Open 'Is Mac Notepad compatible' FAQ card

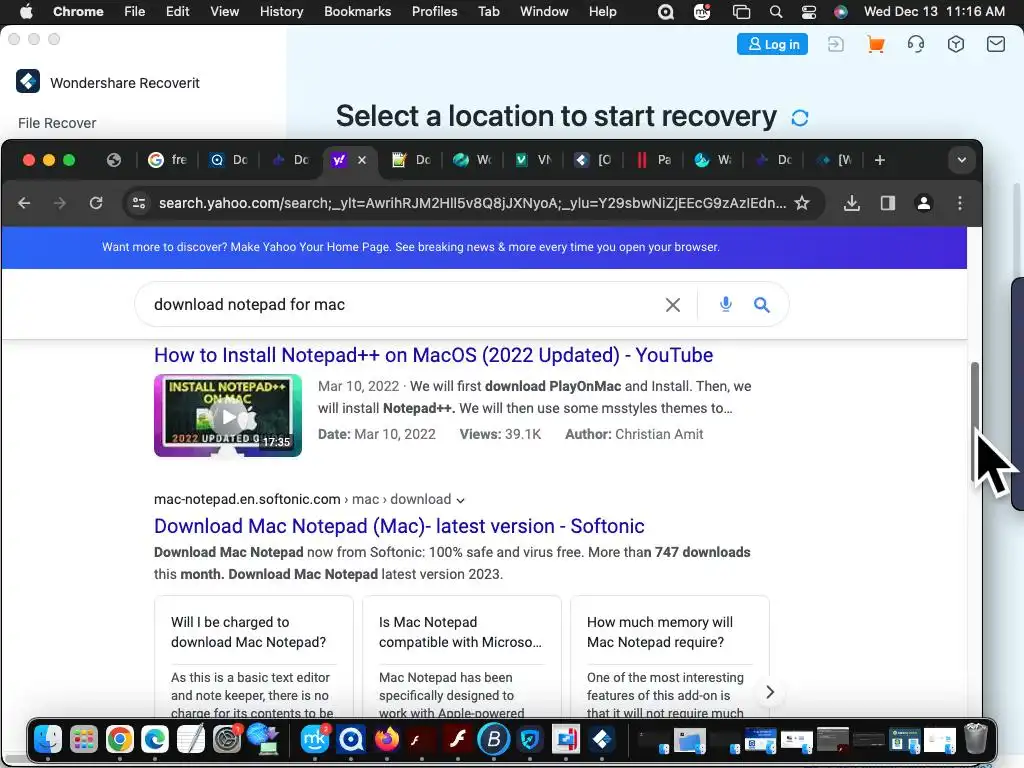(462, 656)
